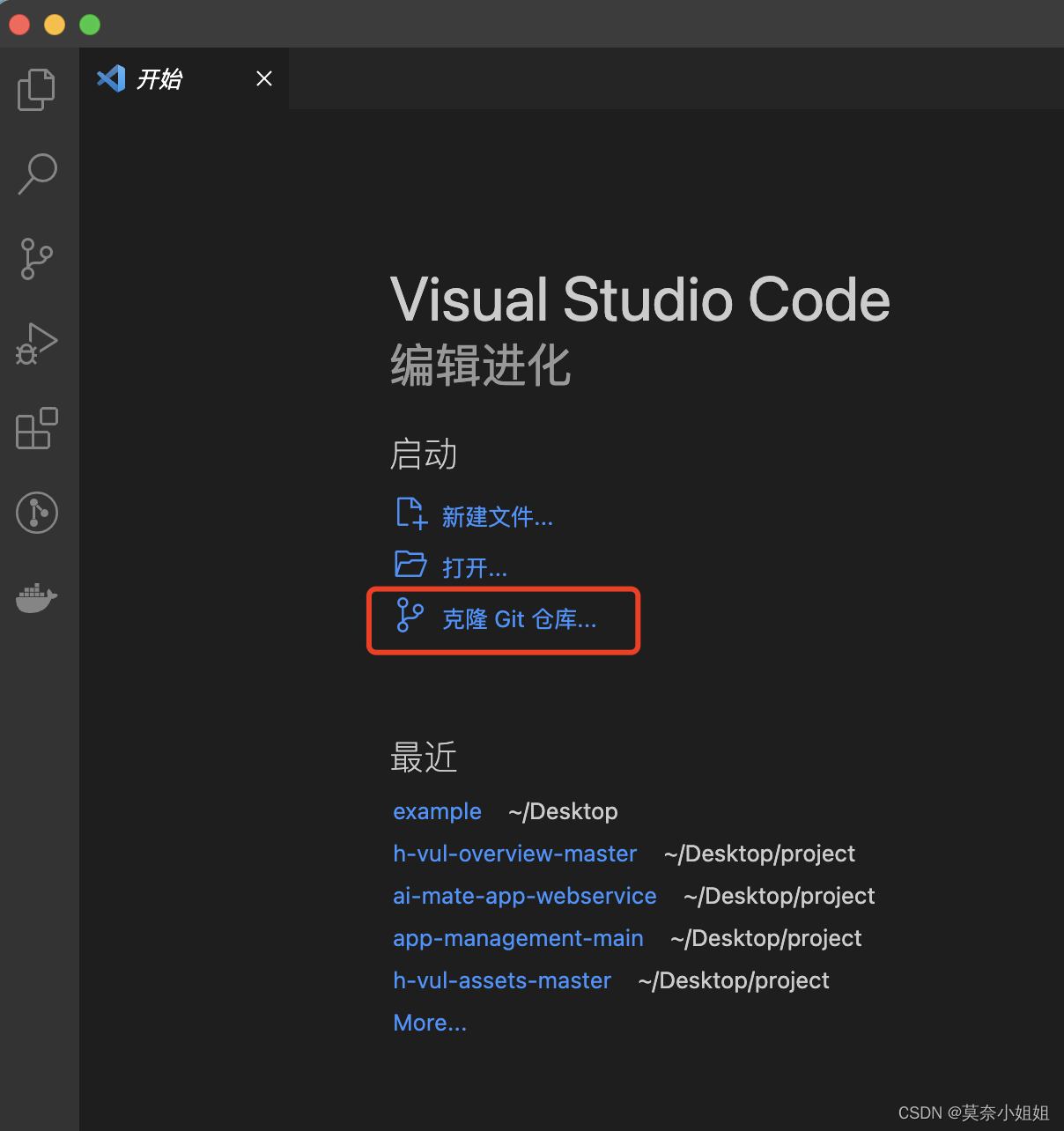
Task: Click the ~/Desktop path next to example
Action: coord(563,811)
